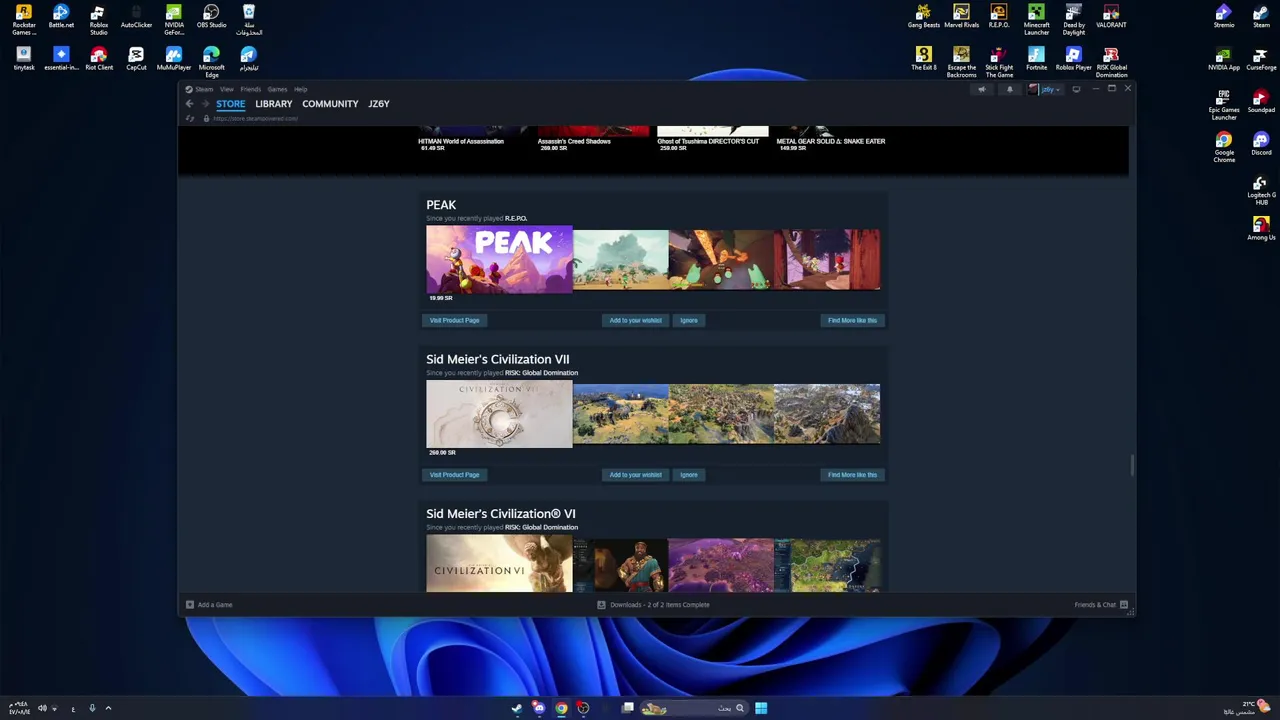
Task: Open Assassin's Creed Shadows game card
Action: point(593,138)
